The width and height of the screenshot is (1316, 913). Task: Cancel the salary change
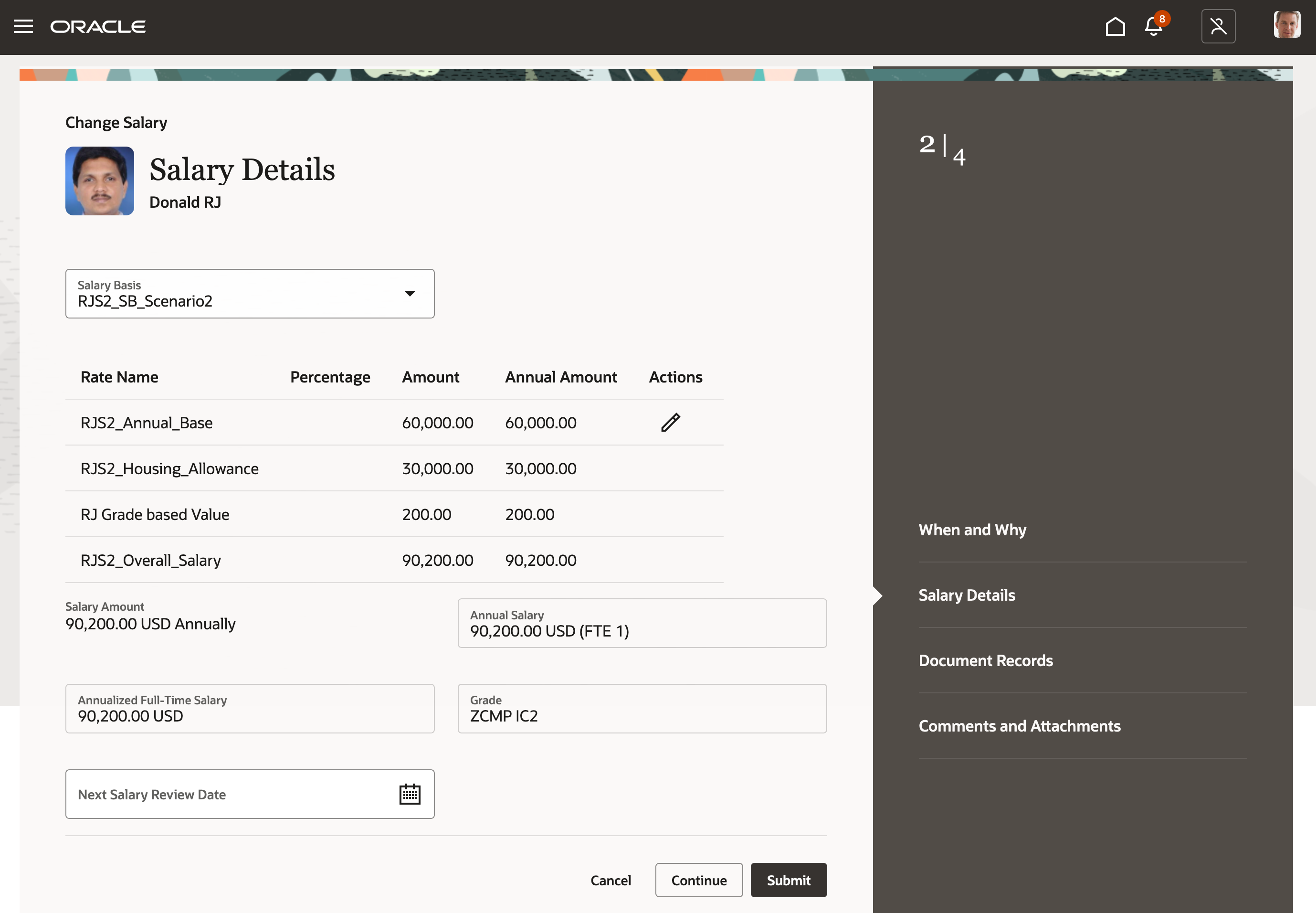pyautogui.click(x=610, y=880)
